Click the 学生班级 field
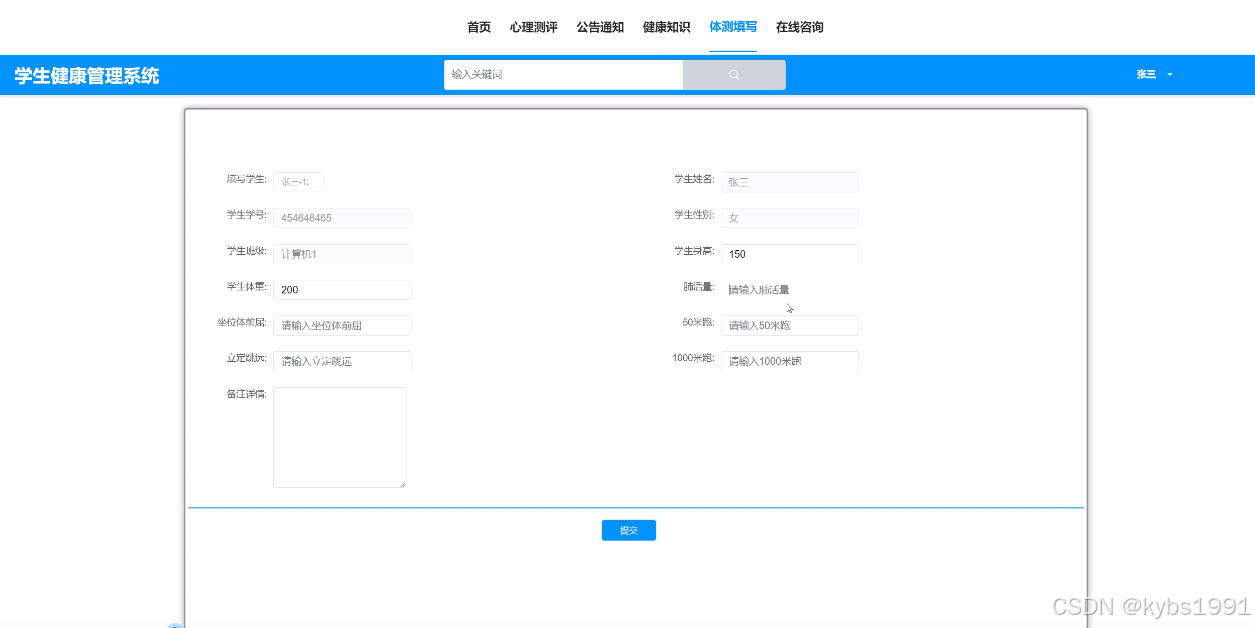 point(342,254)
